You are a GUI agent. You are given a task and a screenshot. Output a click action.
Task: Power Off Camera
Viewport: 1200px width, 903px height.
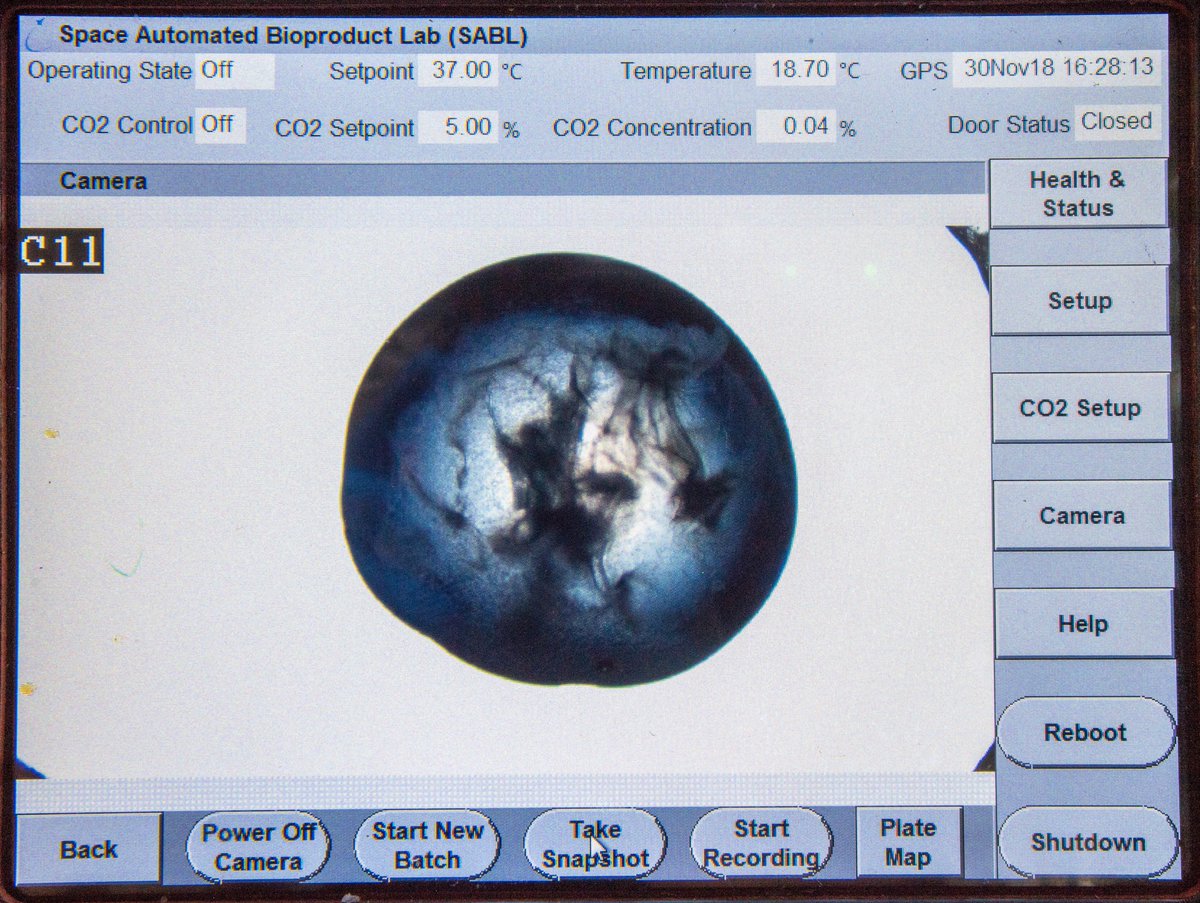pos(258,846)
